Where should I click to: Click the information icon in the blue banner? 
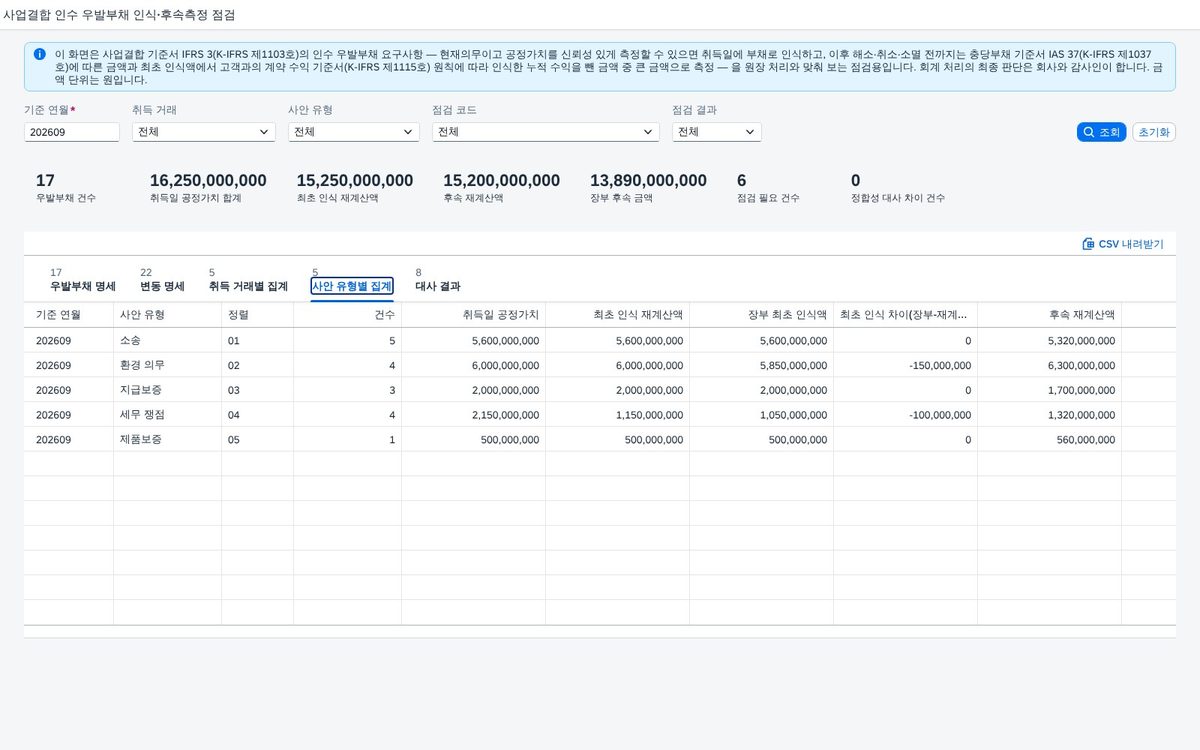point(39,54)
